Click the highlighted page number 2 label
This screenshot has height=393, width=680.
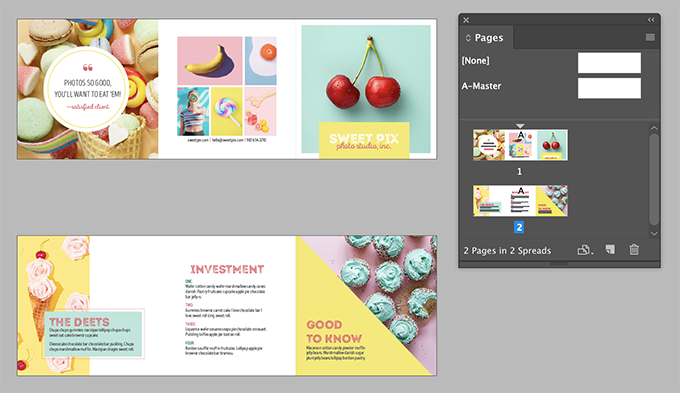[x=519, y=227]
